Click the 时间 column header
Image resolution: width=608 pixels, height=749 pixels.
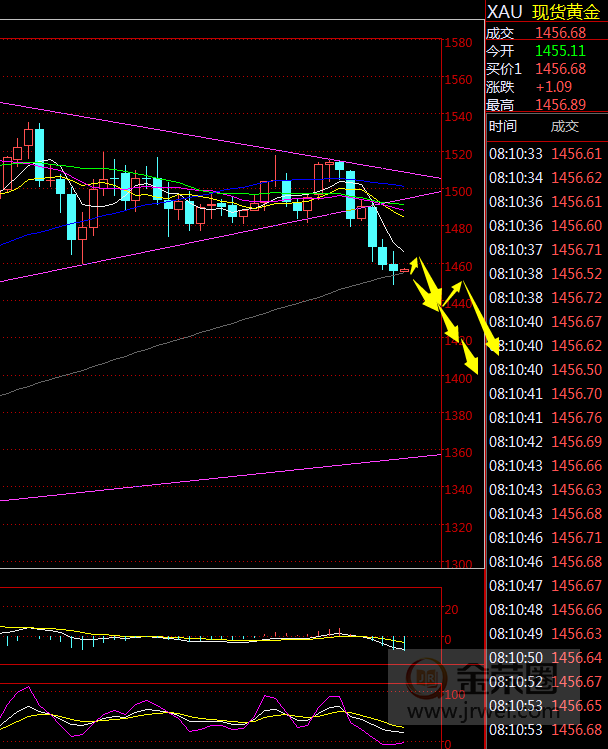pos(503,126)
